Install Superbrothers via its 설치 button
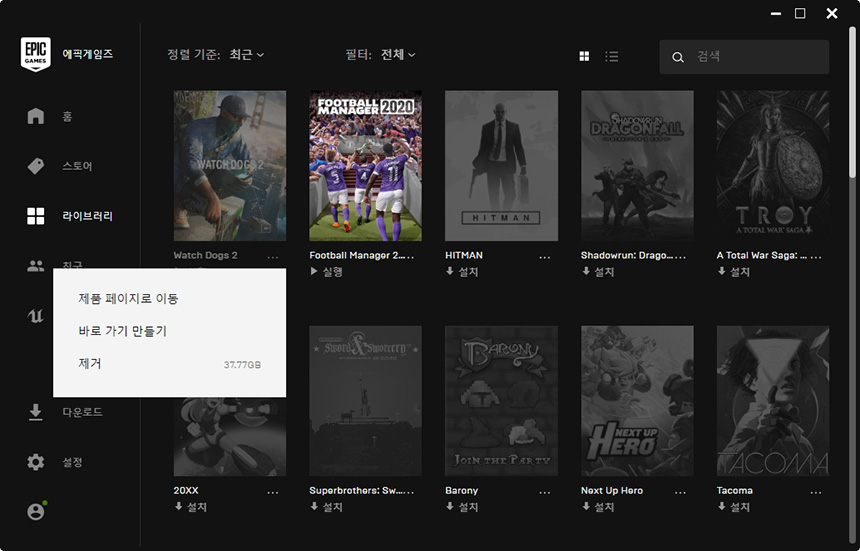Image resolution: width=860 pixels, height=551 pixels. point(326,507)
